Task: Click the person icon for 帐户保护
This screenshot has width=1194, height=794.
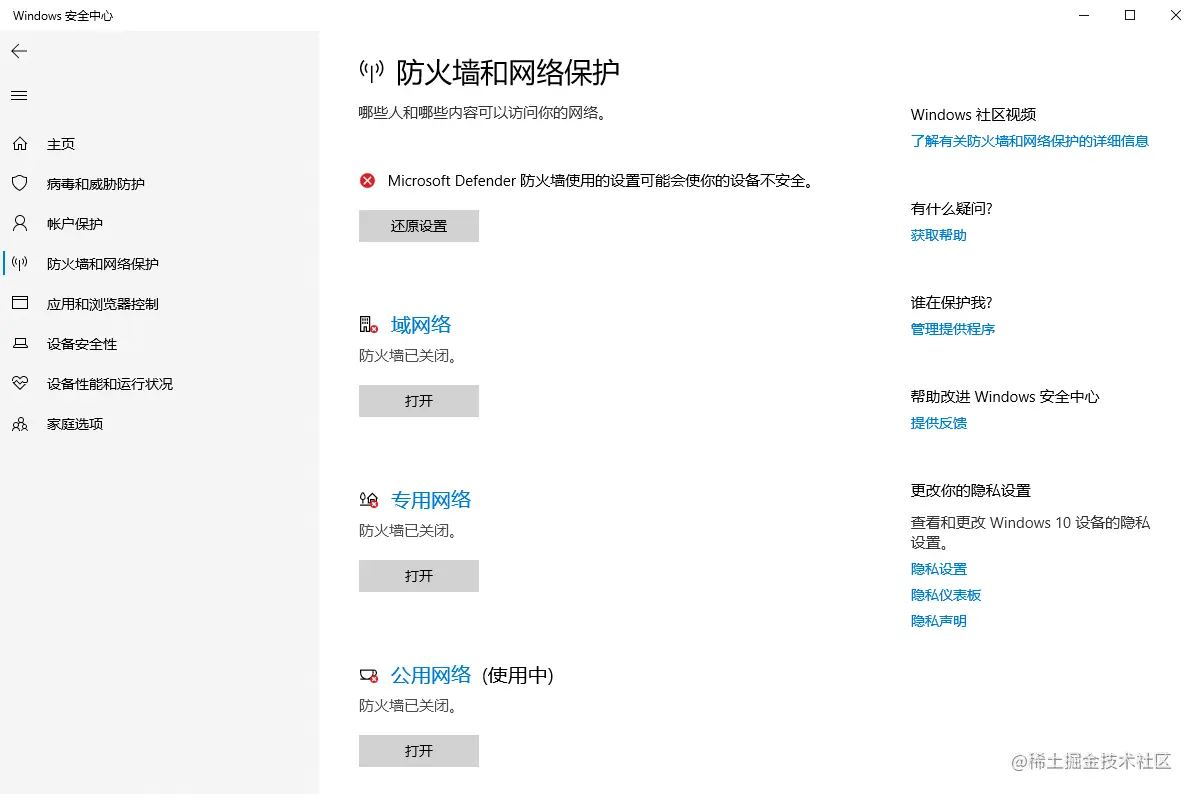Action: coord(20,223)
